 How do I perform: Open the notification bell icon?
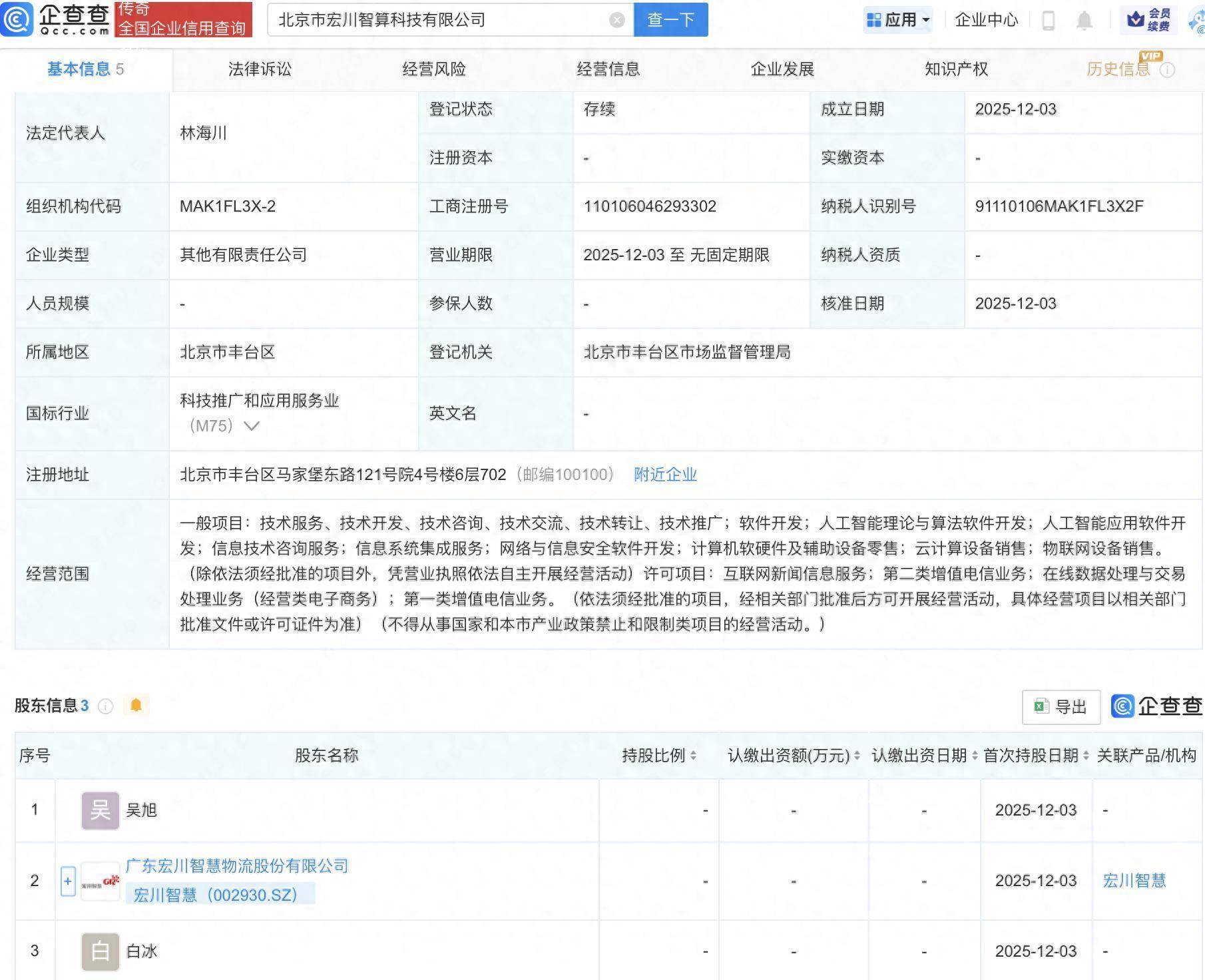point(1083,20)
